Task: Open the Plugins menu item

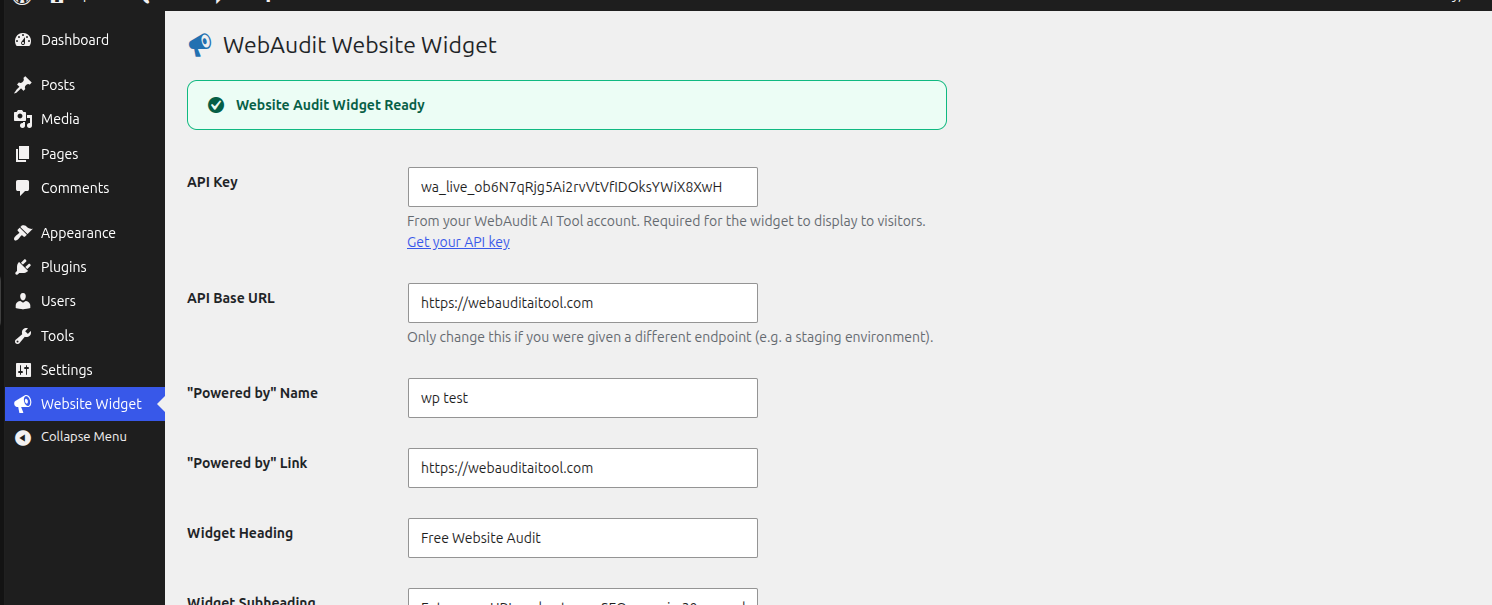Action: pos(85,267)
